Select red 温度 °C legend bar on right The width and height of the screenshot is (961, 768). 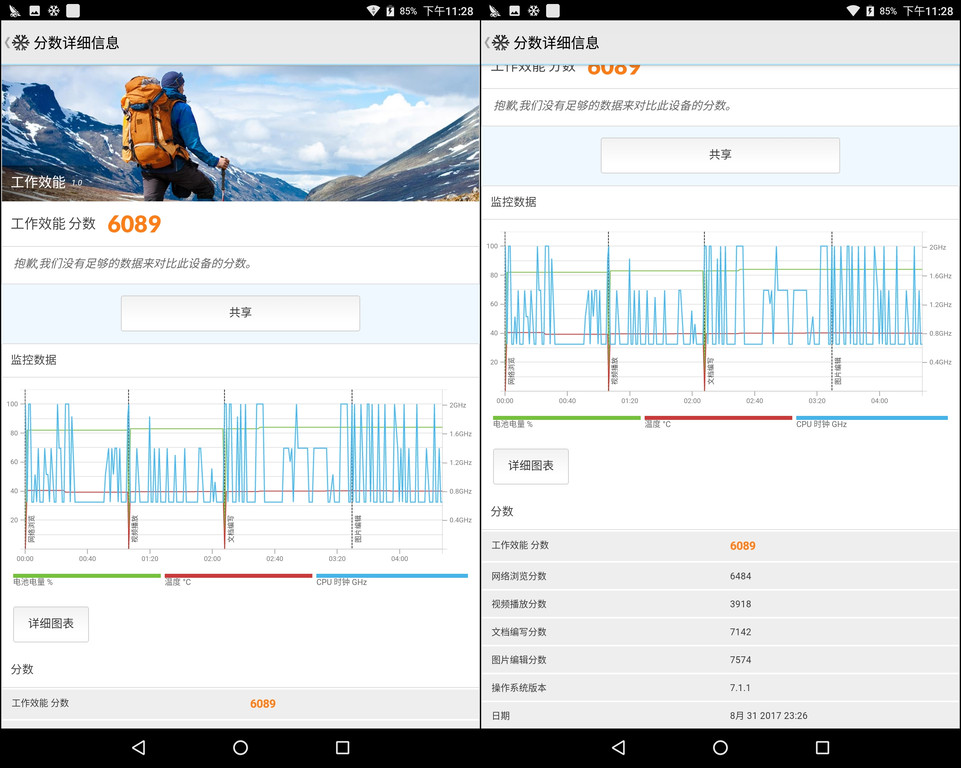[718, 419]
